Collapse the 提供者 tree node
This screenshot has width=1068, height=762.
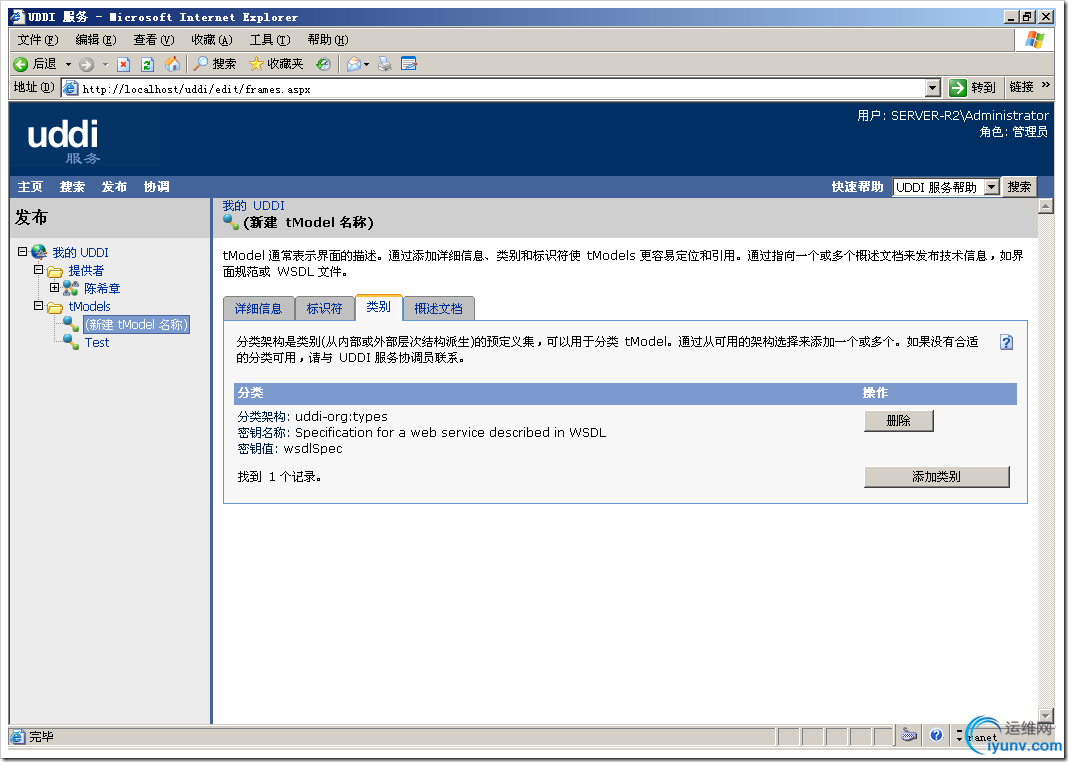coord(39,270)
